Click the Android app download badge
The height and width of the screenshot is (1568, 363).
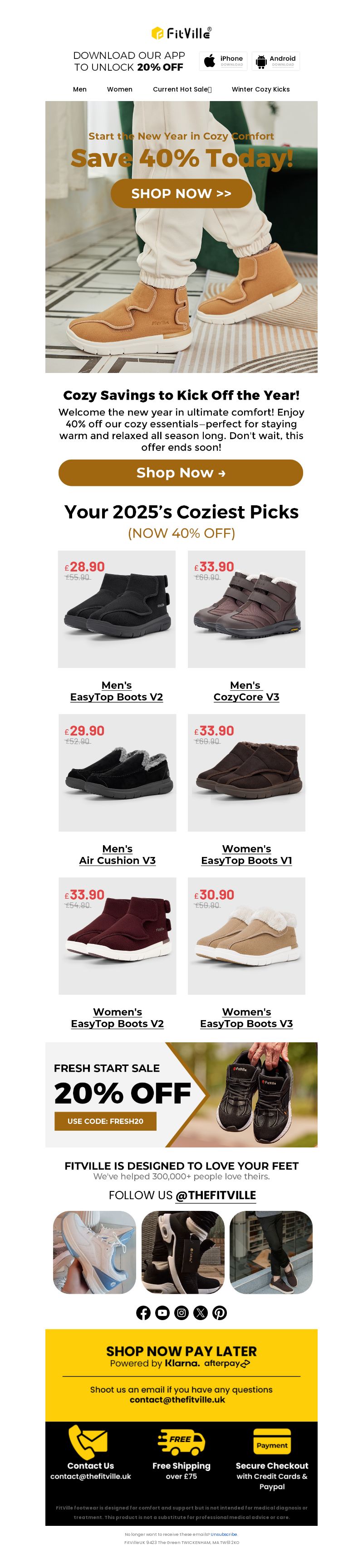coord(275,61)
